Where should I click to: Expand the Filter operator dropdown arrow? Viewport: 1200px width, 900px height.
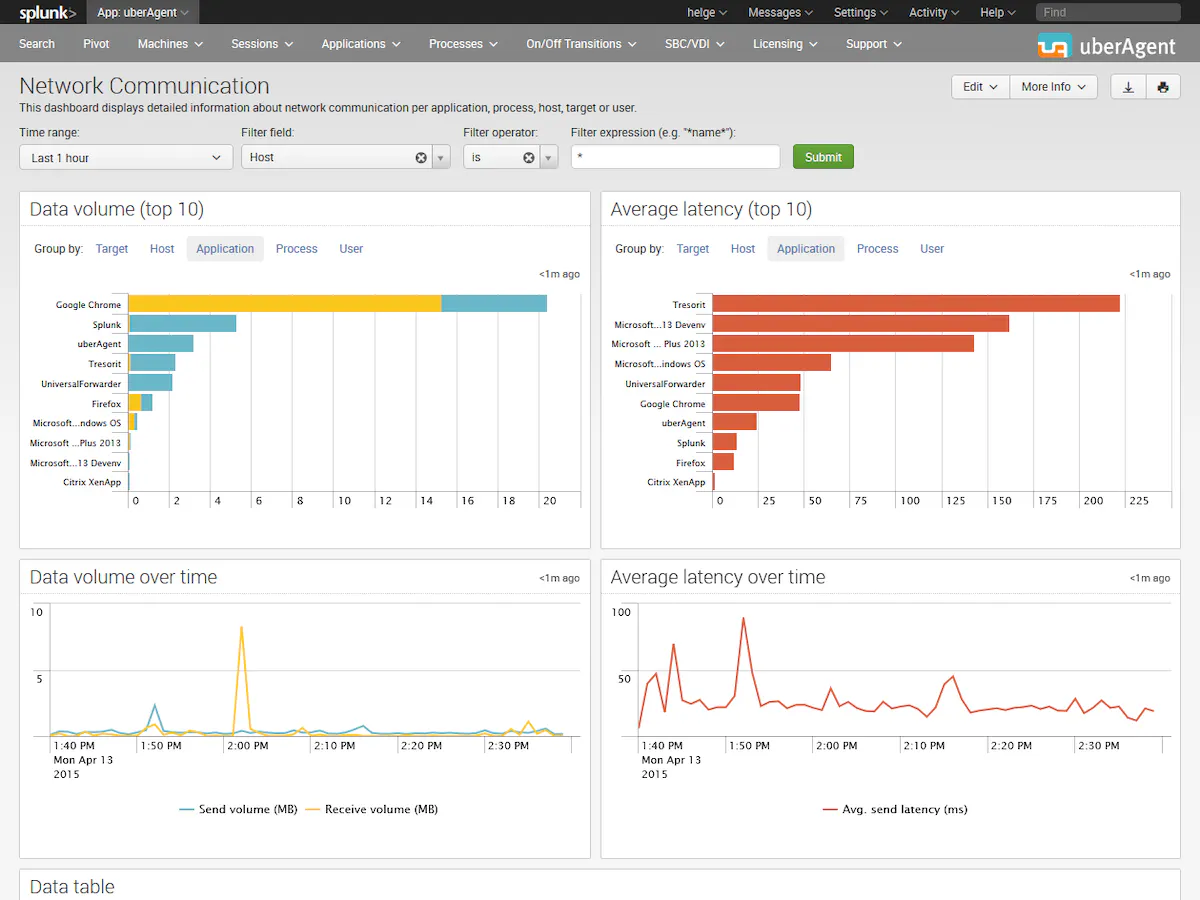click(549, 157)
